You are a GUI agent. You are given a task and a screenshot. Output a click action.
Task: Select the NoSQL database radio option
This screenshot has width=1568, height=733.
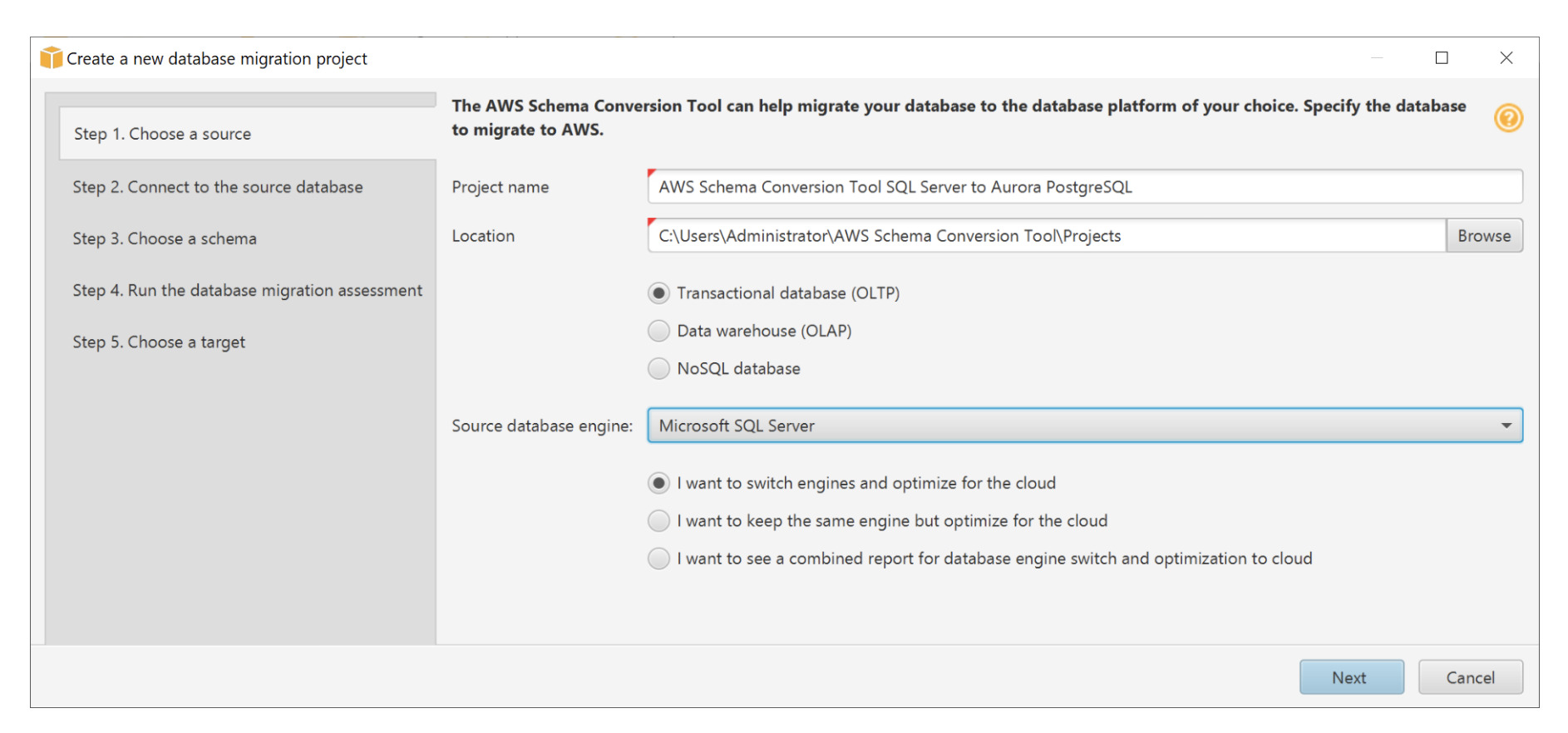point(658,369)
